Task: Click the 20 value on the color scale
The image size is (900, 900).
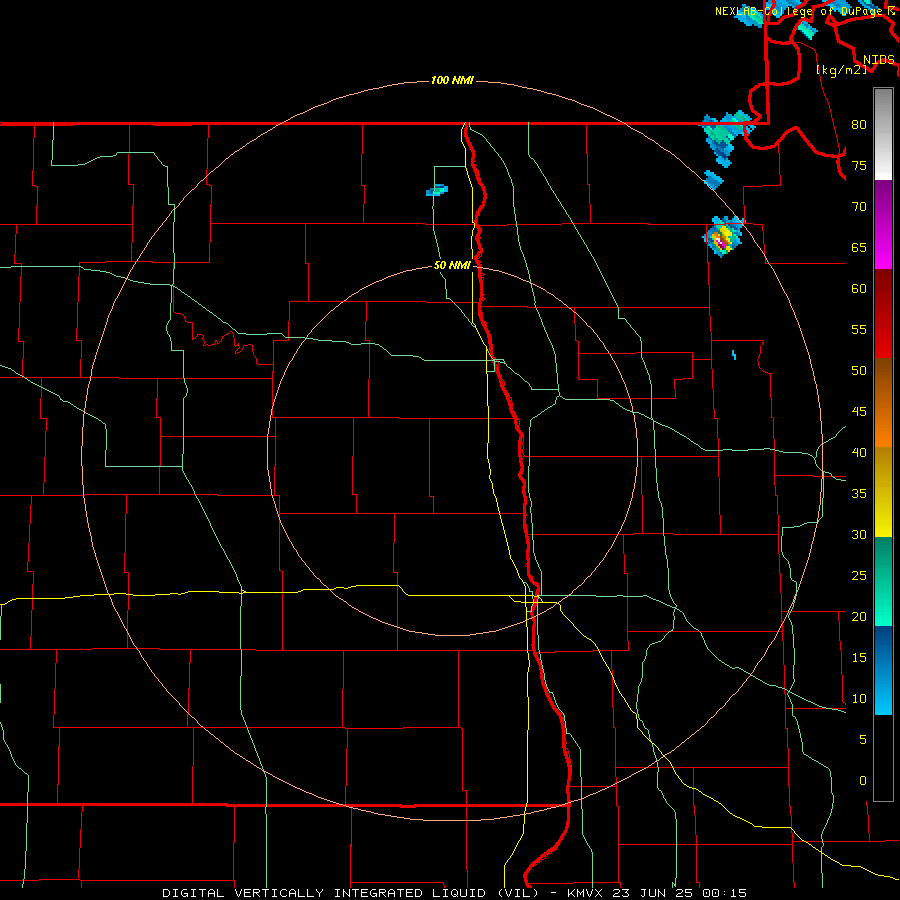Action: [x=859, y=616]
